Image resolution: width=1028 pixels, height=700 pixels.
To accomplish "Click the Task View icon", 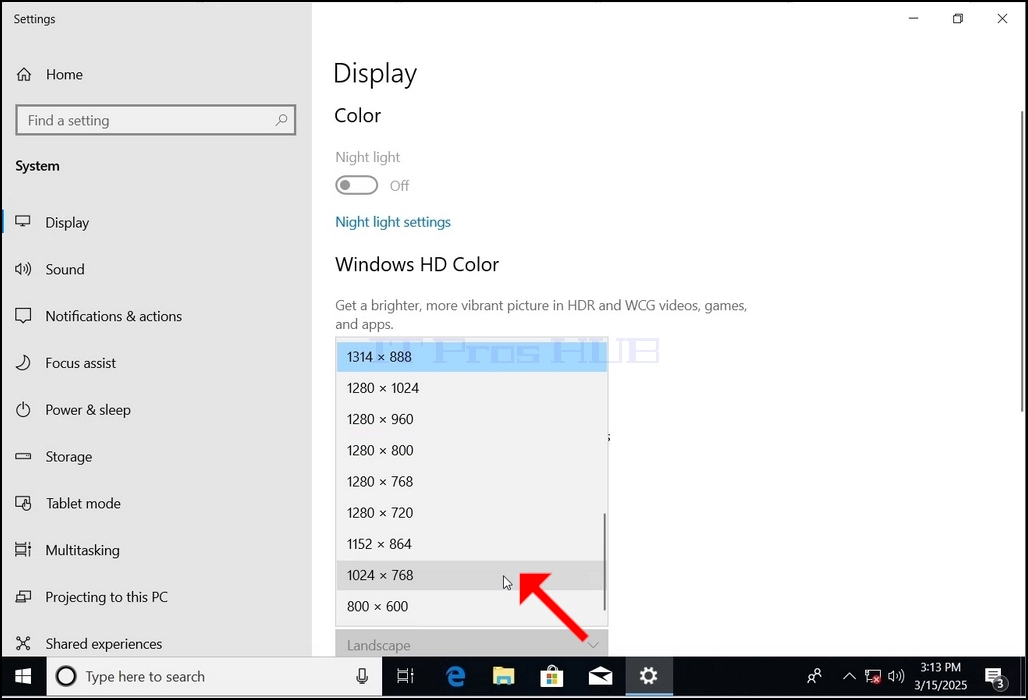I will [x=405, y=676].
